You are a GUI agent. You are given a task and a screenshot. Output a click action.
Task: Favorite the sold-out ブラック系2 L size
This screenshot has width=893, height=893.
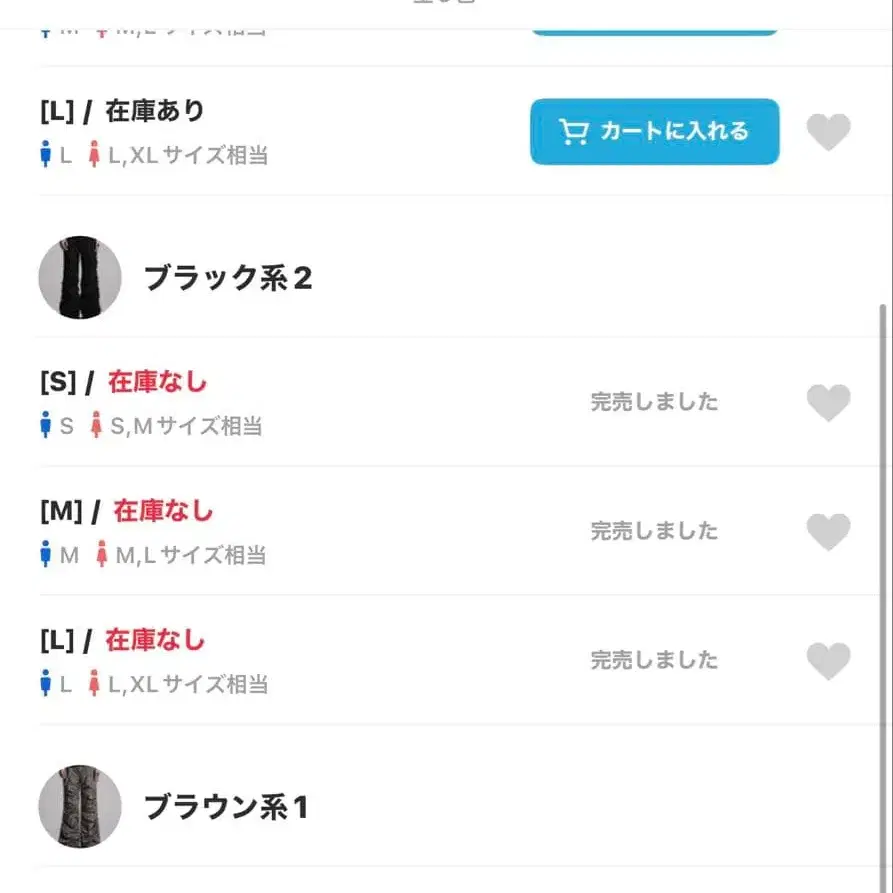pos(828,661)
